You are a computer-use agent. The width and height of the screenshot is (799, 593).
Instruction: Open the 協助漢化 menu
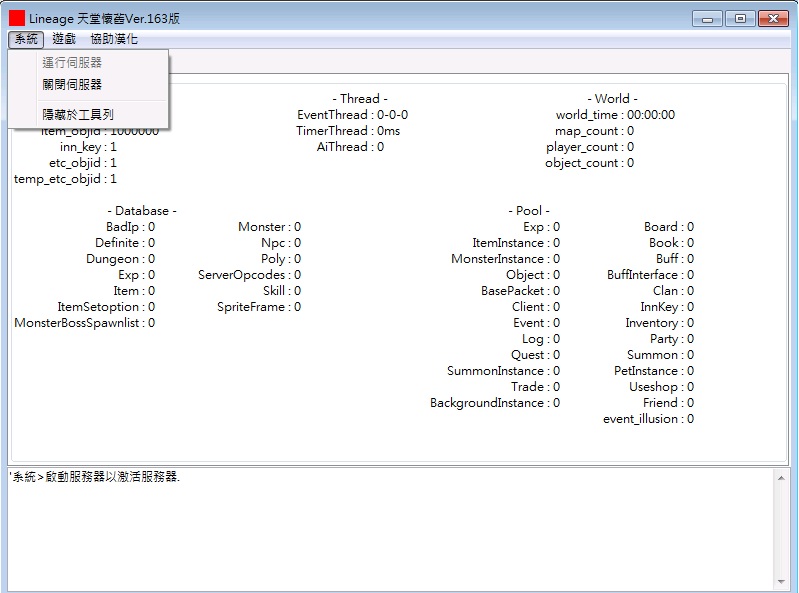pos(114,39)
